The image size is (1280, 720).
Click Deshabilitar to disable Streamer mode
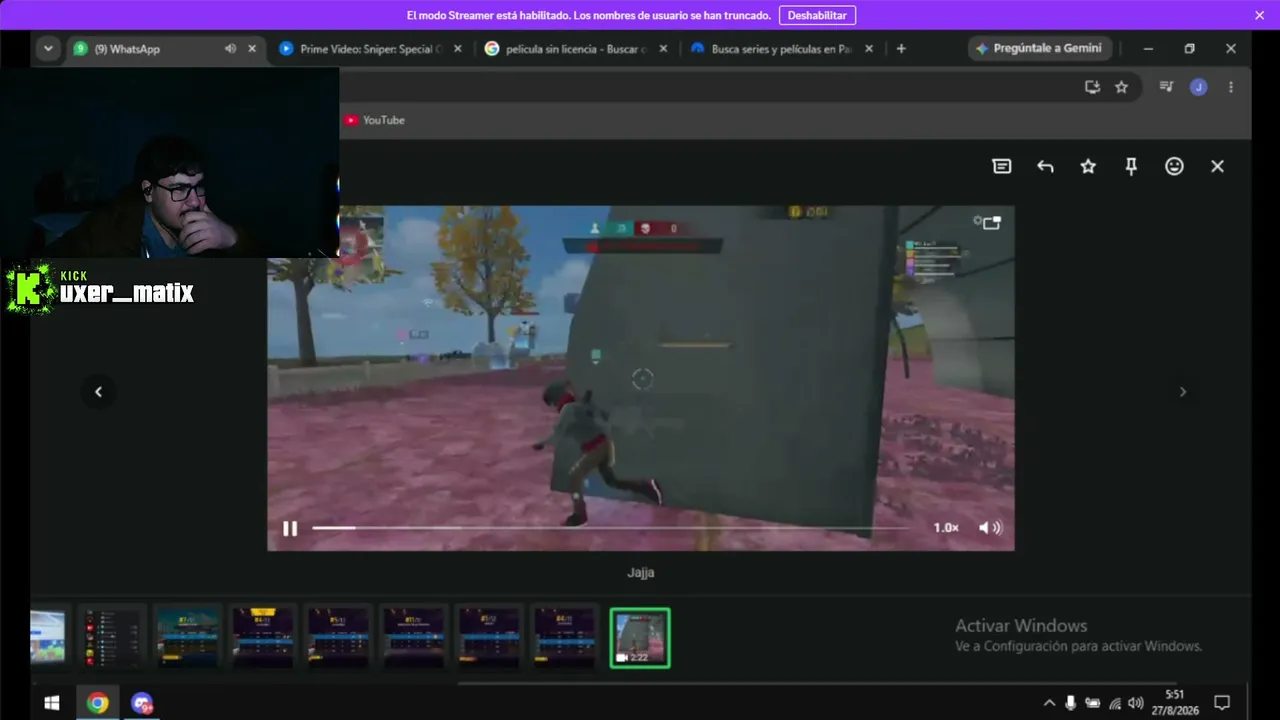[817, 15]
